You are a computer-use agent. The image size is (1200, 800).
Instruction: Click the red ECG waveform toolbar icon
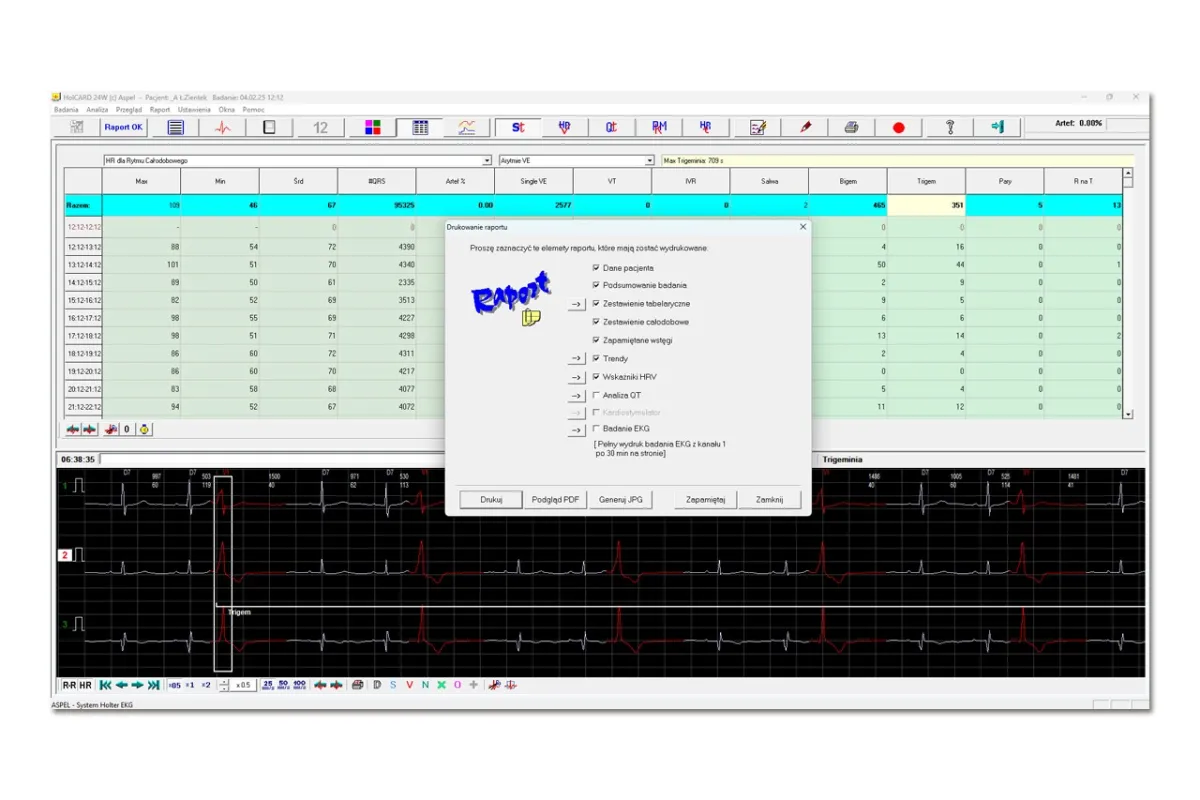pyautogui.click(x=224, y=127)
